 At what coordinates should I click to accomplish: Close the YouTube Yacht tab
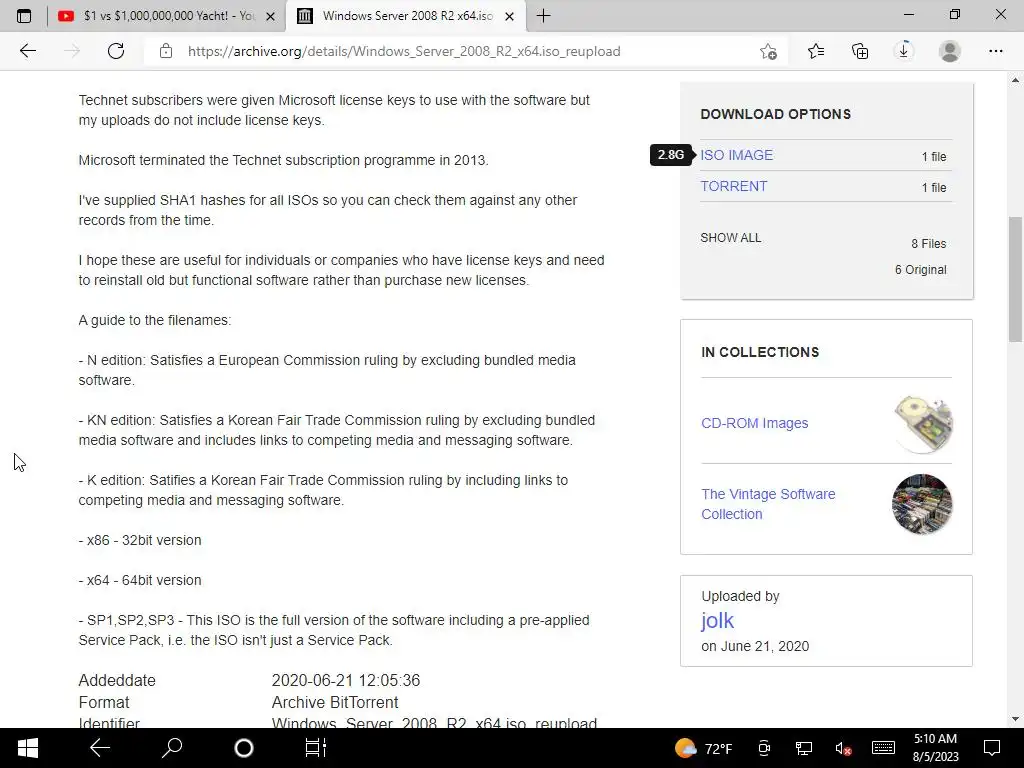pos(270,16)
